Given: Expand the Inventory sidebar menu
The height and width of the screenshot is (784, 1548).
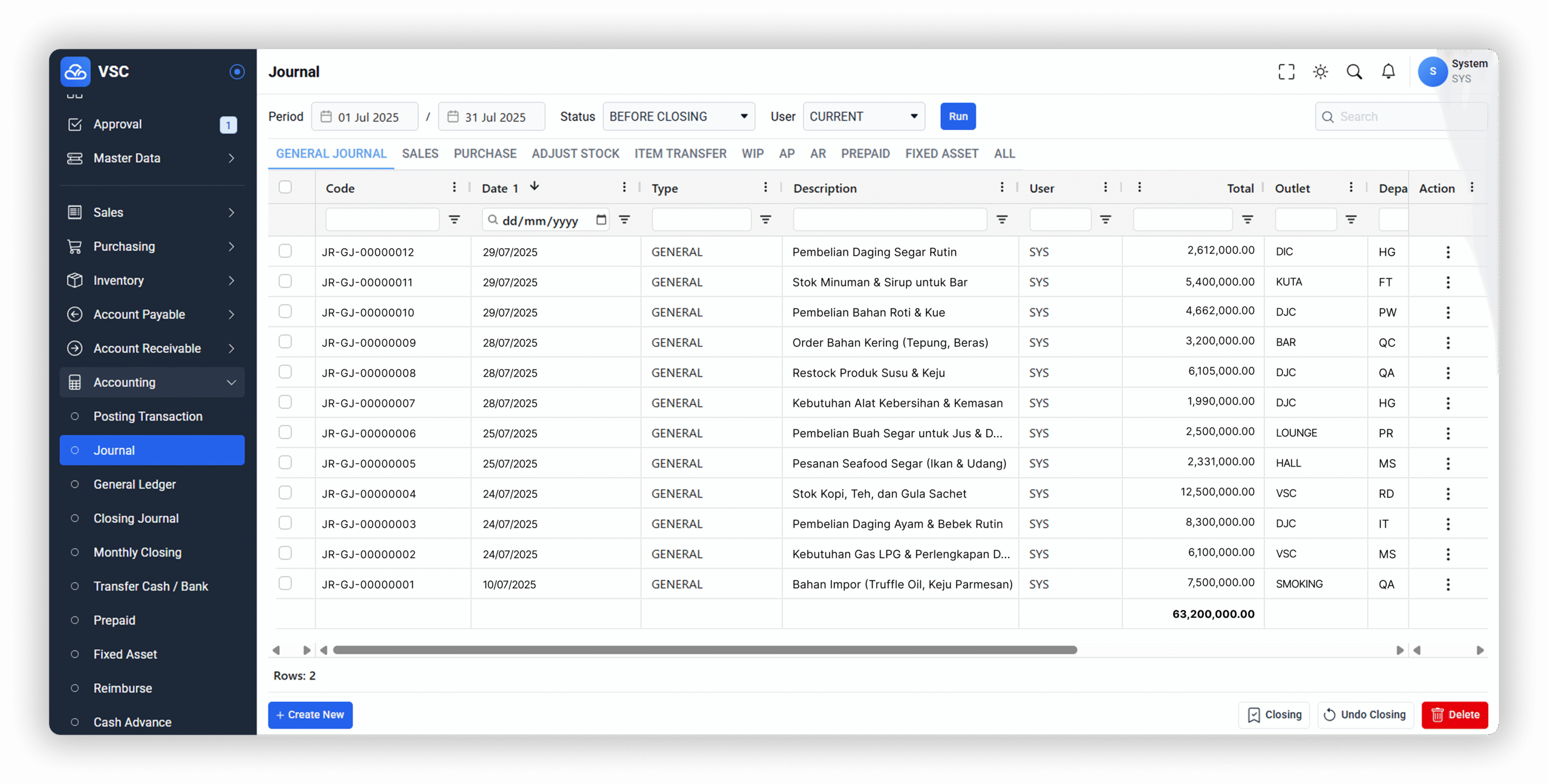Looking at the screenshot, I should coord(152,280).
